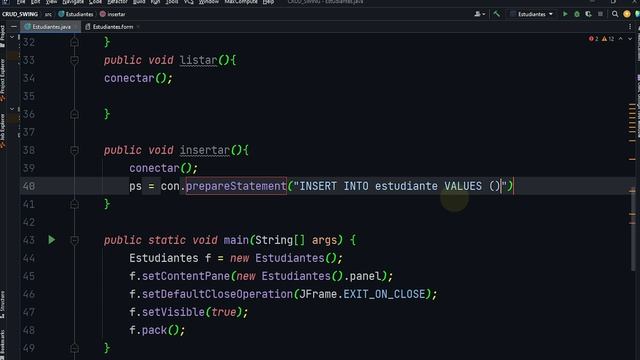Screen dimensions: 640x360
Task: Open the Job Explorer sidebar panel
Action: pos(2,131)
